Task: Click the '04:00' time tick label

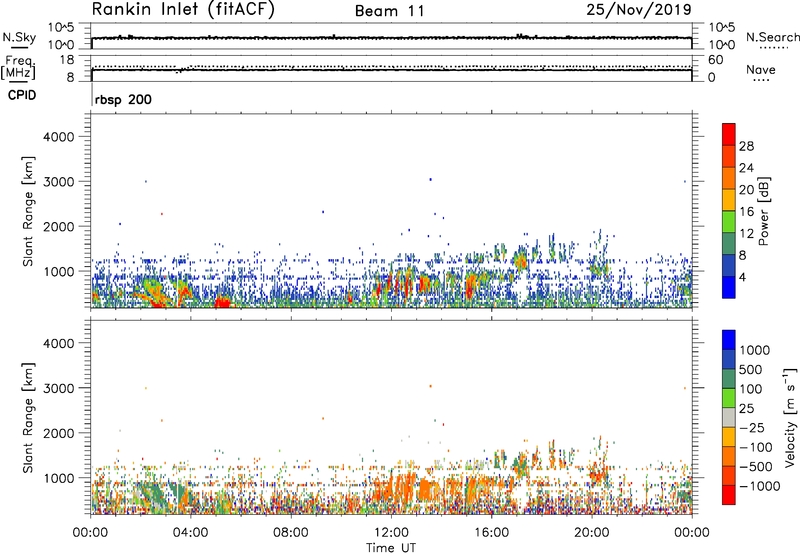Action: pyautogui.click(x=190, y=533)
